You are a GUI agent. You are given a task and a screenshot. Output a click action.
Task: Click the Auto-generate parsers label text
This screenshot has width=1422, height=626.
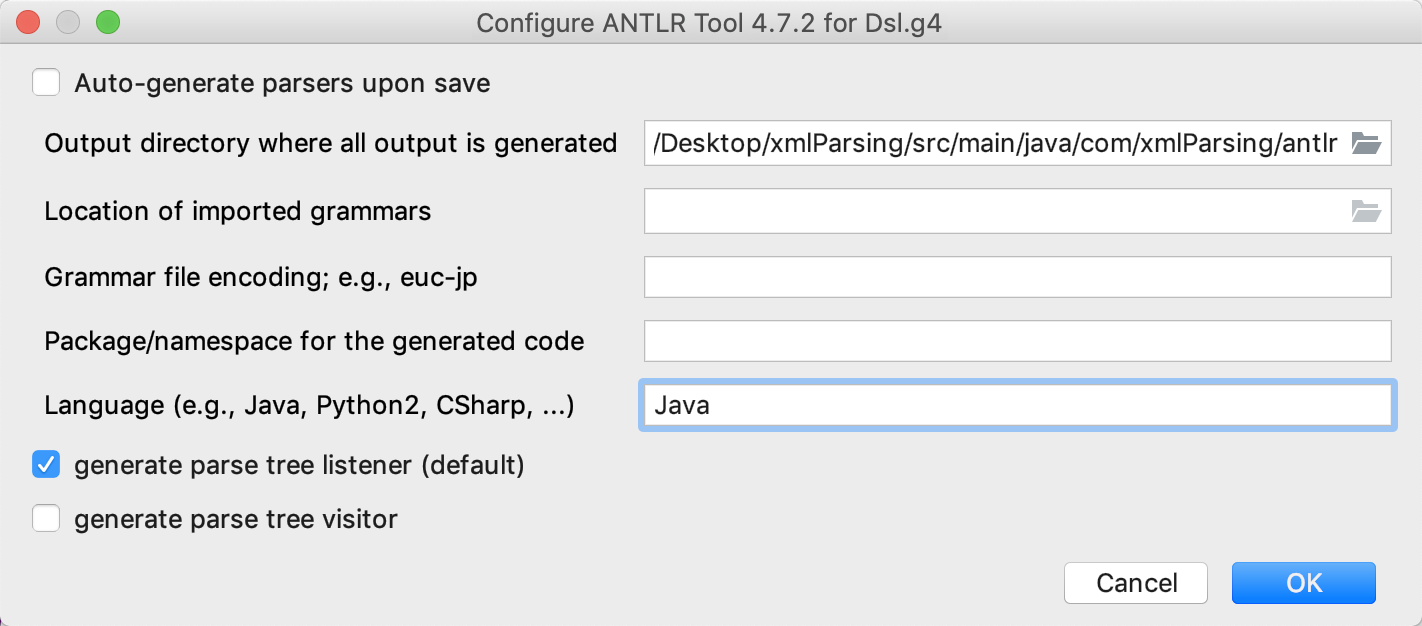tap(280, 83)
